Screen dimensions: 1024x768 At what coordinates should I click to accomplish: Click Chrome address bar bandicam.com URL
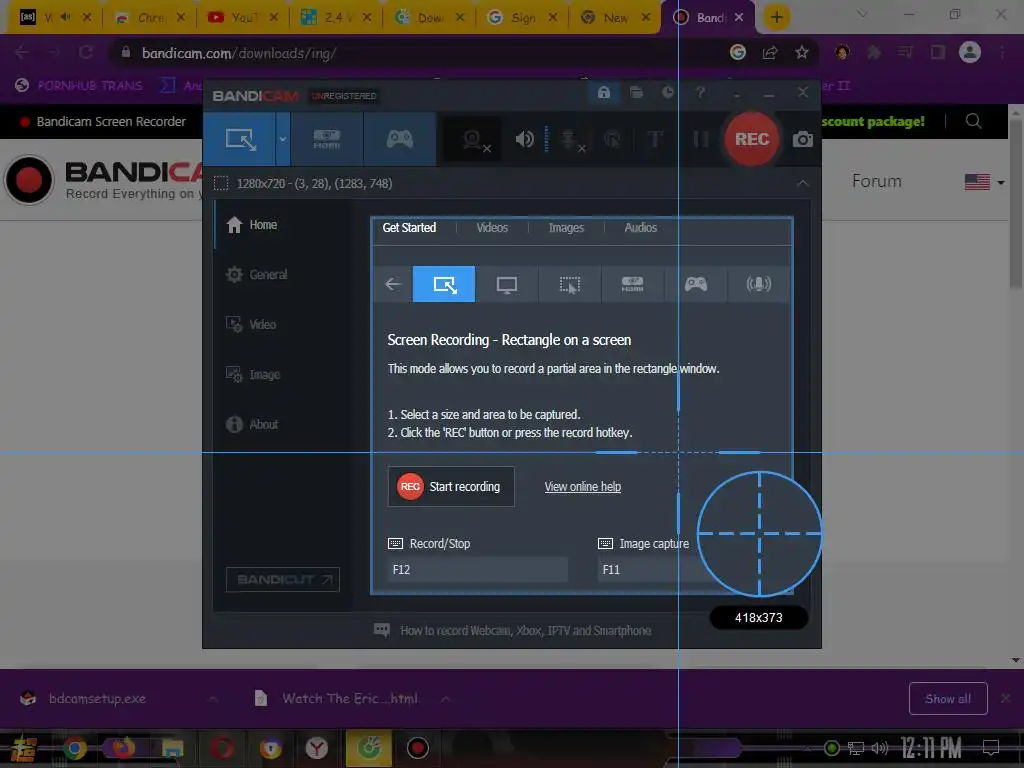pyautogui.click(x=239, y=53)
